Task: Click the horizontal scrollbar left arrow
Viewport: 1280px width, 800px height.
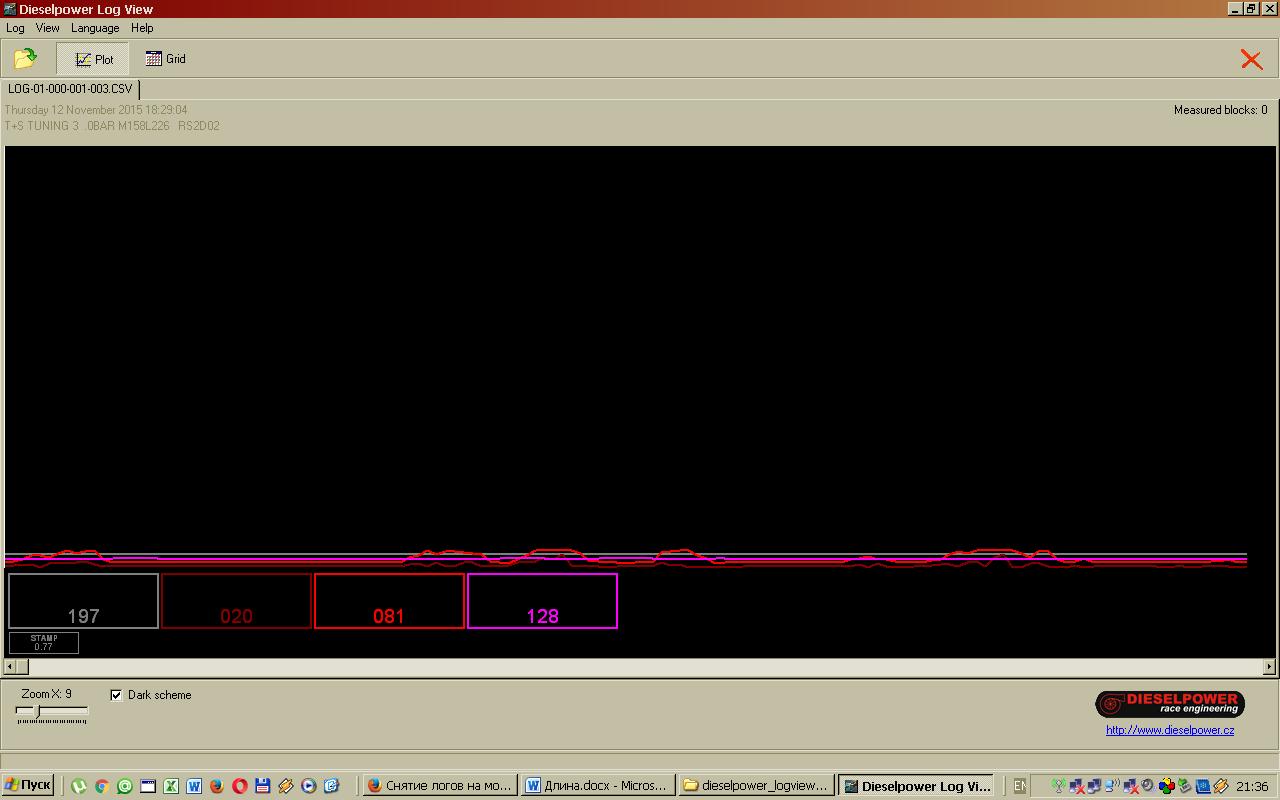Action: 11,666
